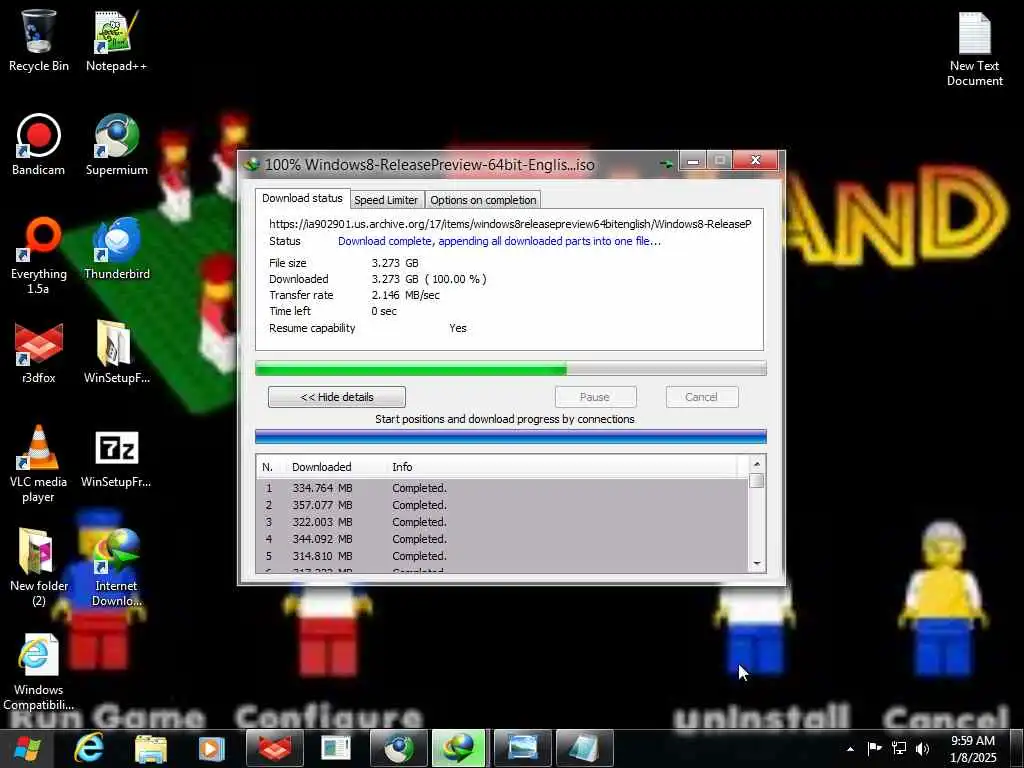This screenshot has height=768, width=1024.
Task: Select the Supermium desktop shortcut
Action: point(116,145)
